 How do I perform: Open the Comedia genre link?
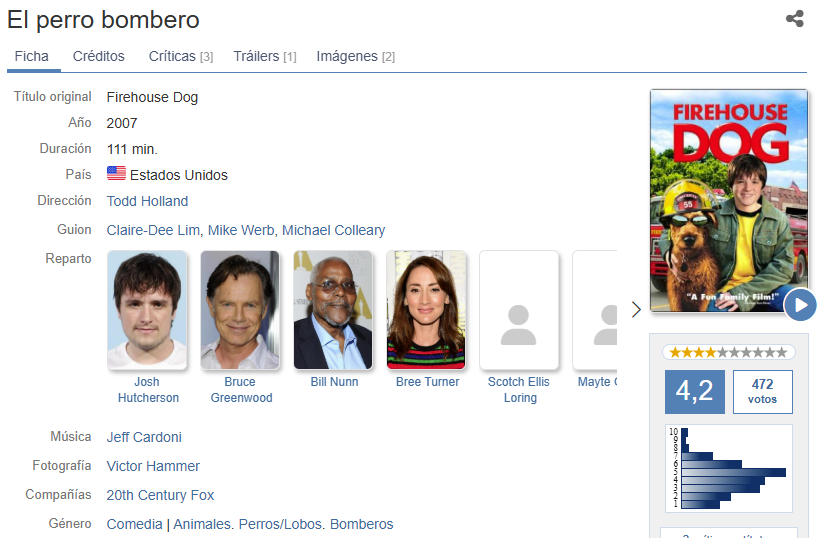click(x=135, y=524)
